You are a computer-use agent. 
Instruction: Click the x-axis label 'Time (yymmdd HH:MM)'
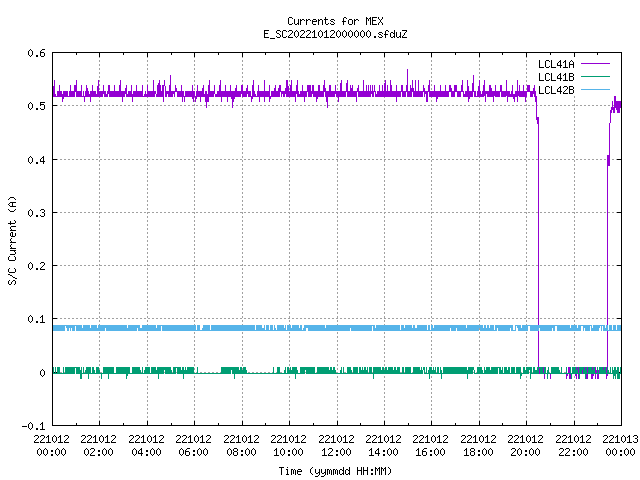pos(335,471)
